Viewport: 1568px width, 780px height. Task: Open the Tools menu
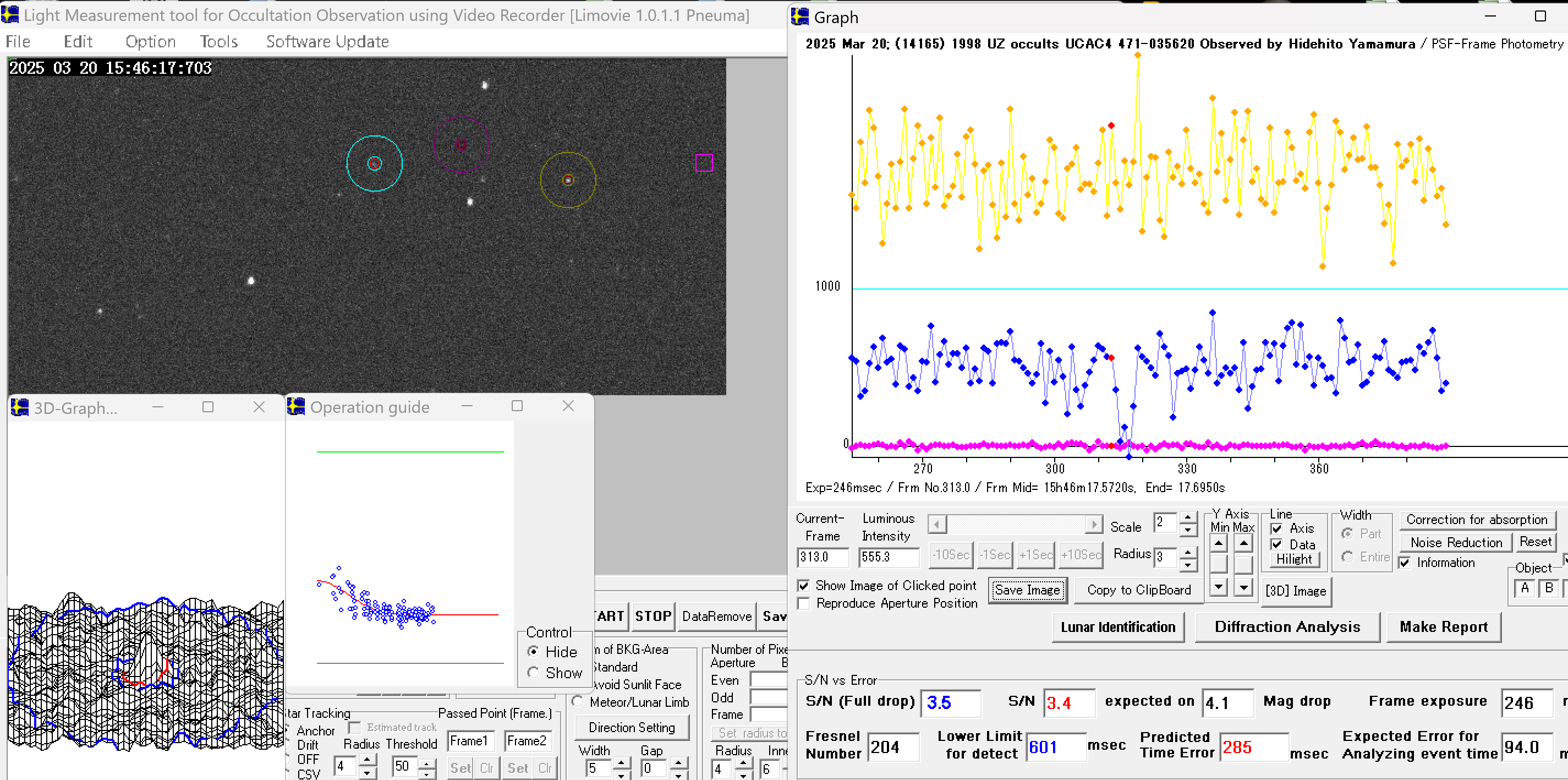pyautogui.click(x=218, y=41)
